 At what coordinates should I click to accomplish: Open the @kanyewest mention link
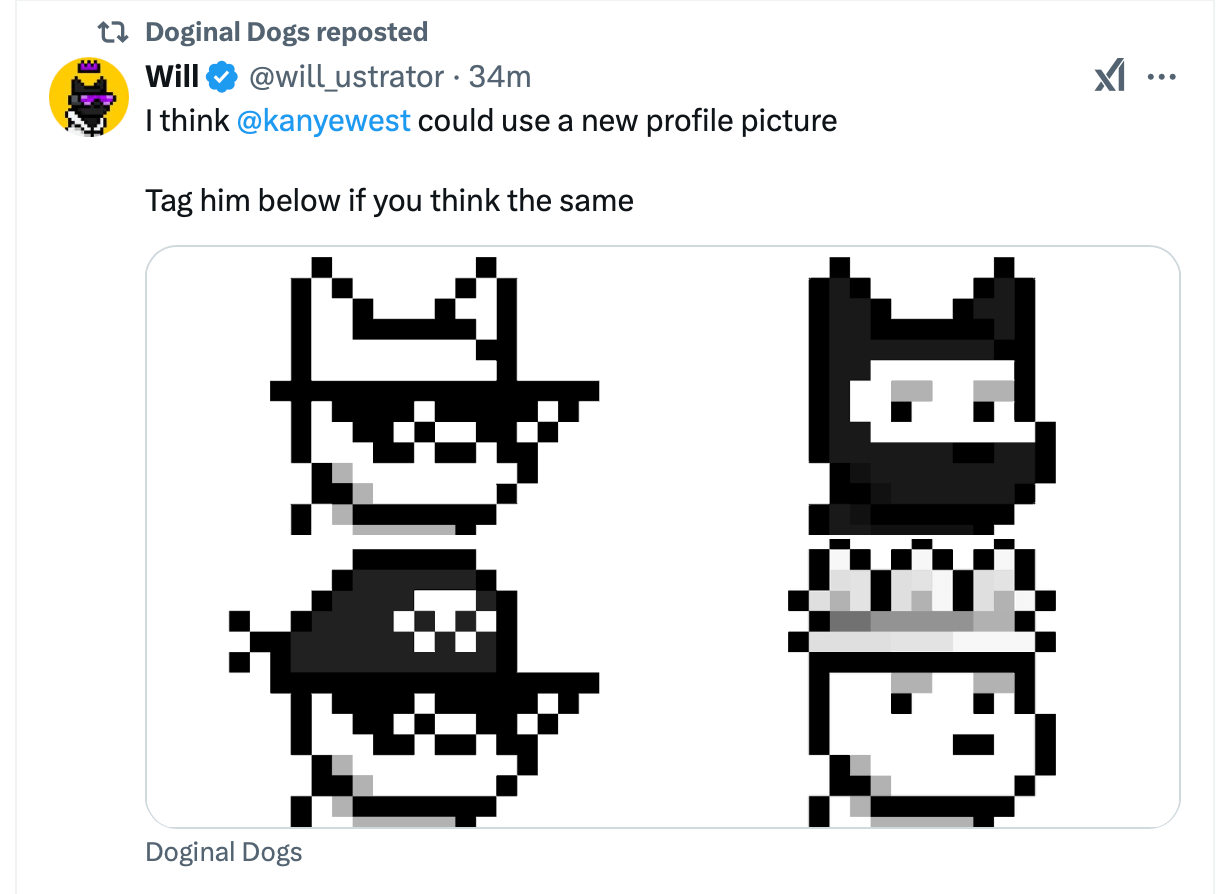(x=324, y=121)
